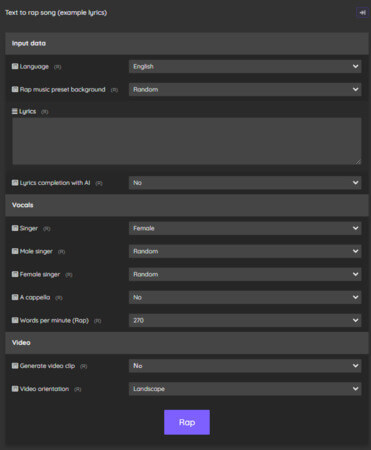Click the Input data section header
The image size is (371, 450).
(x=187, y=43)
